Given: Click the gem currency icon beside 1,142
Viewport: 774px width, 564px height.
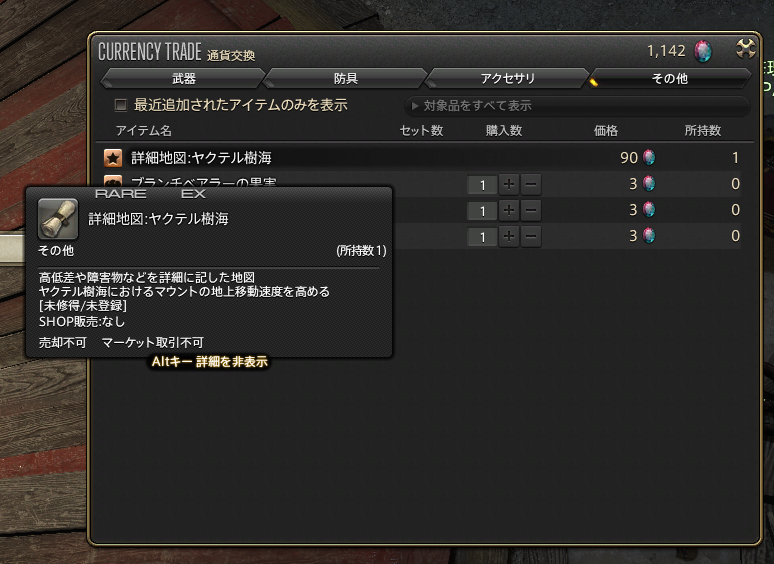Looking at the screenshot, I should 703,51.
